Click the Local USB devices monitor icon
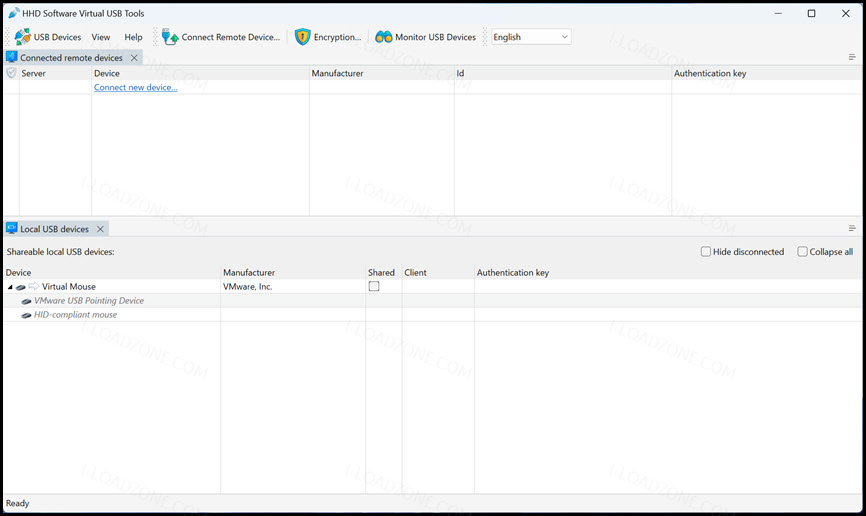Image resolution: width=866 pixels, height=516 pixels. pyautogui.click(x=12, y=228)
